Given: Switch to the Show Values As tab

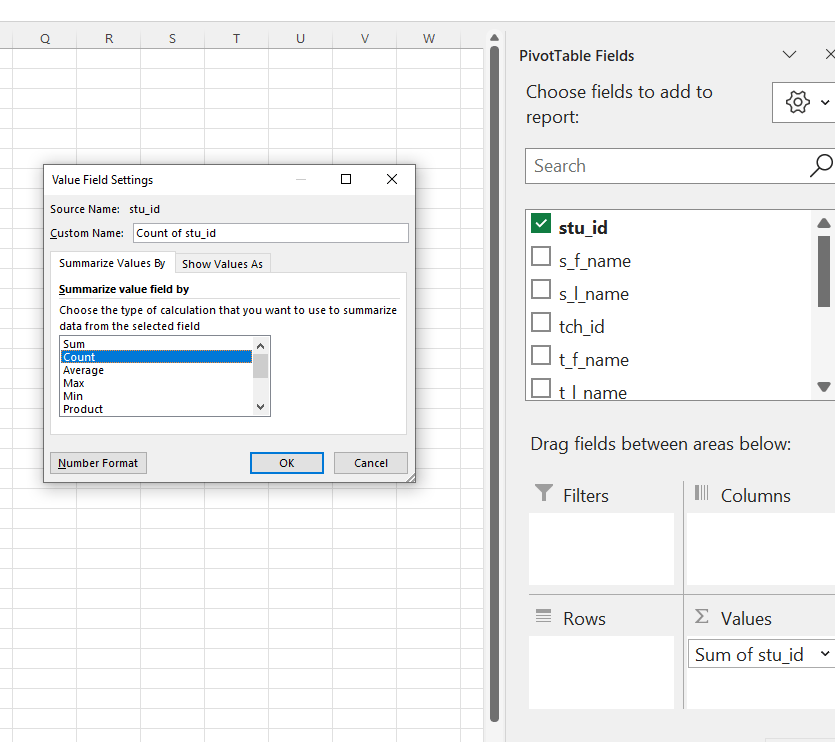Looking at the screenshot, I should tap(223, 264).
